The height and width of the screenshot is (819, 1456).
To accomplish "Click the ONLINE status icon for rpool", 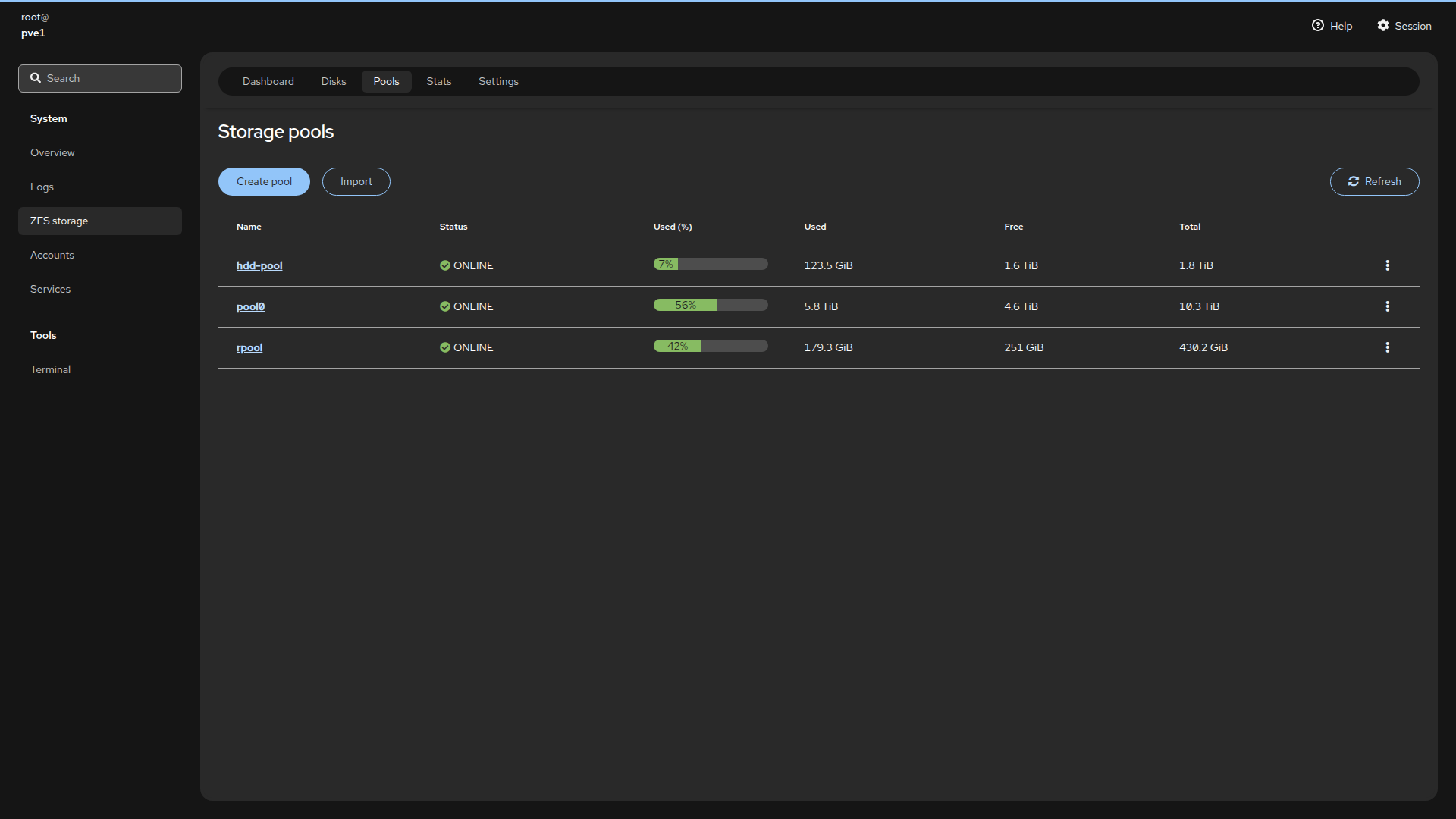I will [445, 347].
